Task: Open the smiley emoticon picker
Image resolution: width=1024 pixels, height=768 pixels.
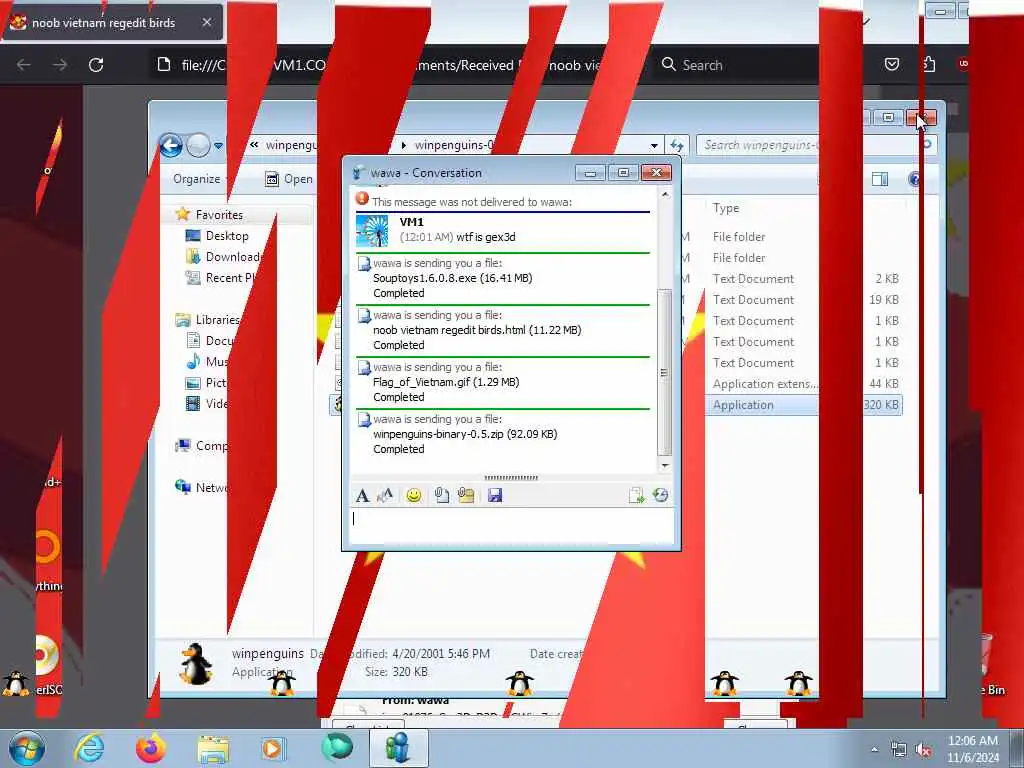Action: pos(413,496)
